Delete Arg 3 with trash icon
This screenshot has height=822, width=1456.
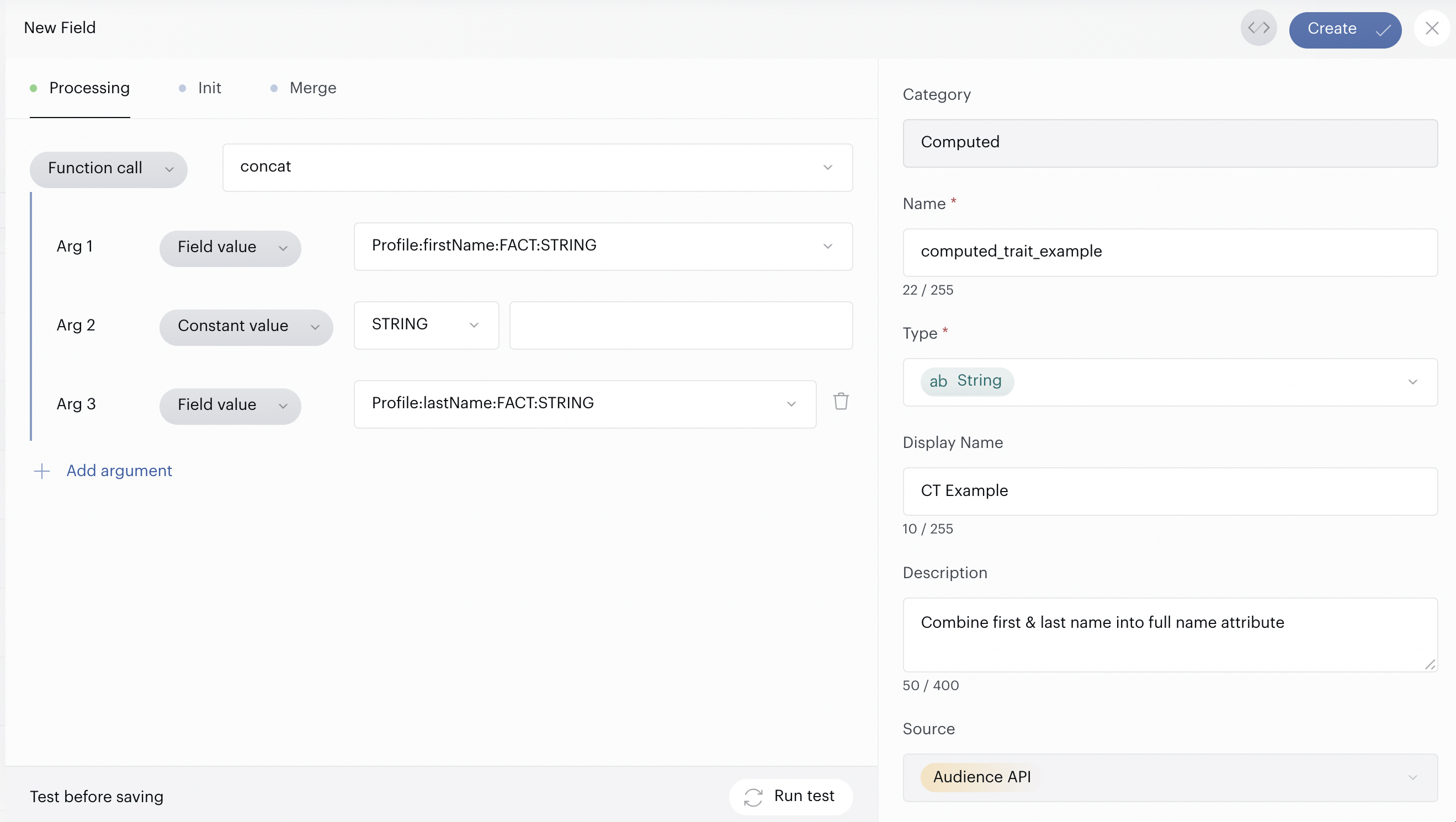coord(841,402)
